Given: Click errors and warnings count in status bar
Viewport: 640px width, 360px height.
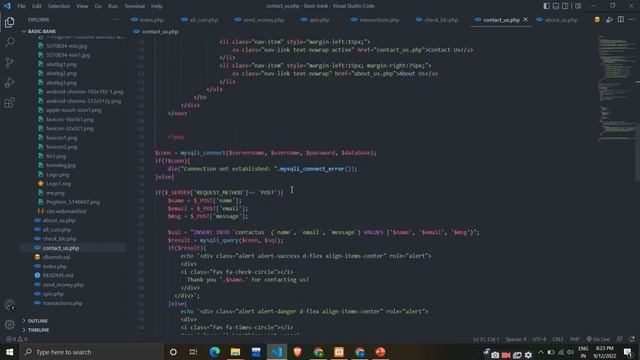Looking at the screenshot, I should pyautogui.click(x=17, y=339).
